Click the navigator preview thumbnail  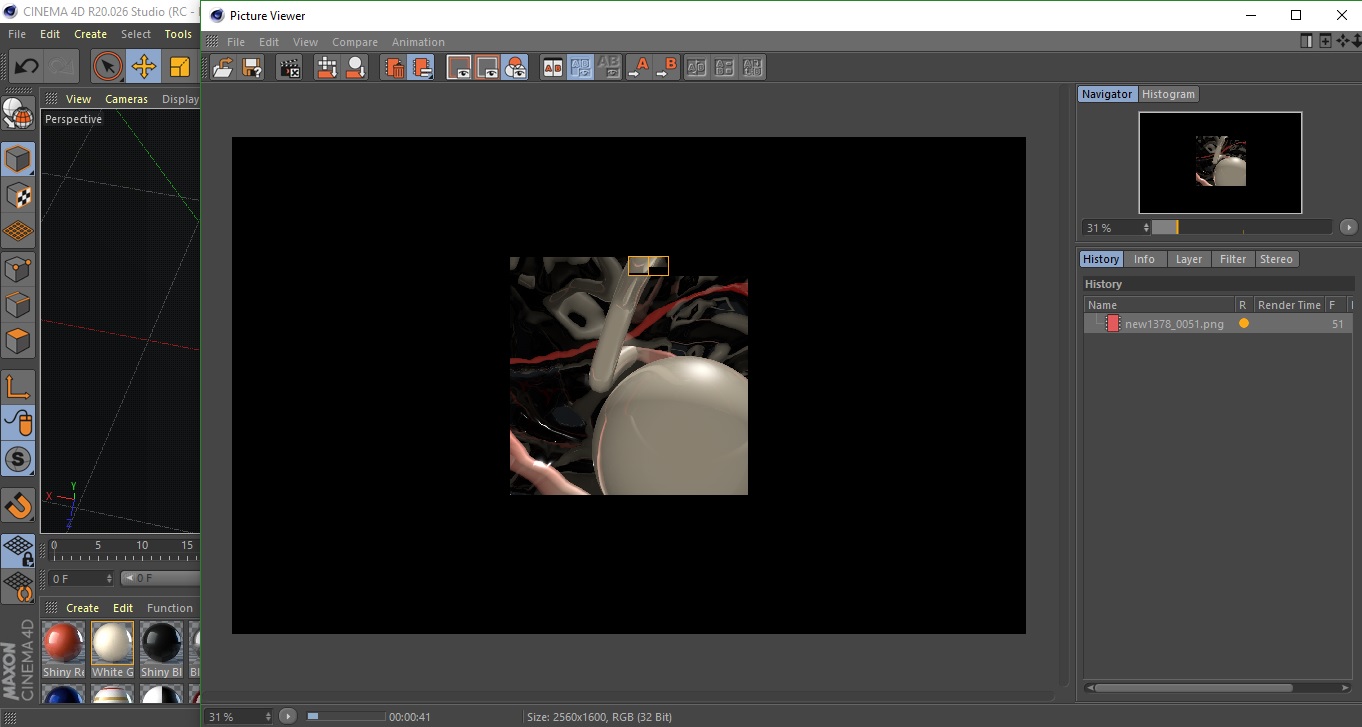point(1220,162)
